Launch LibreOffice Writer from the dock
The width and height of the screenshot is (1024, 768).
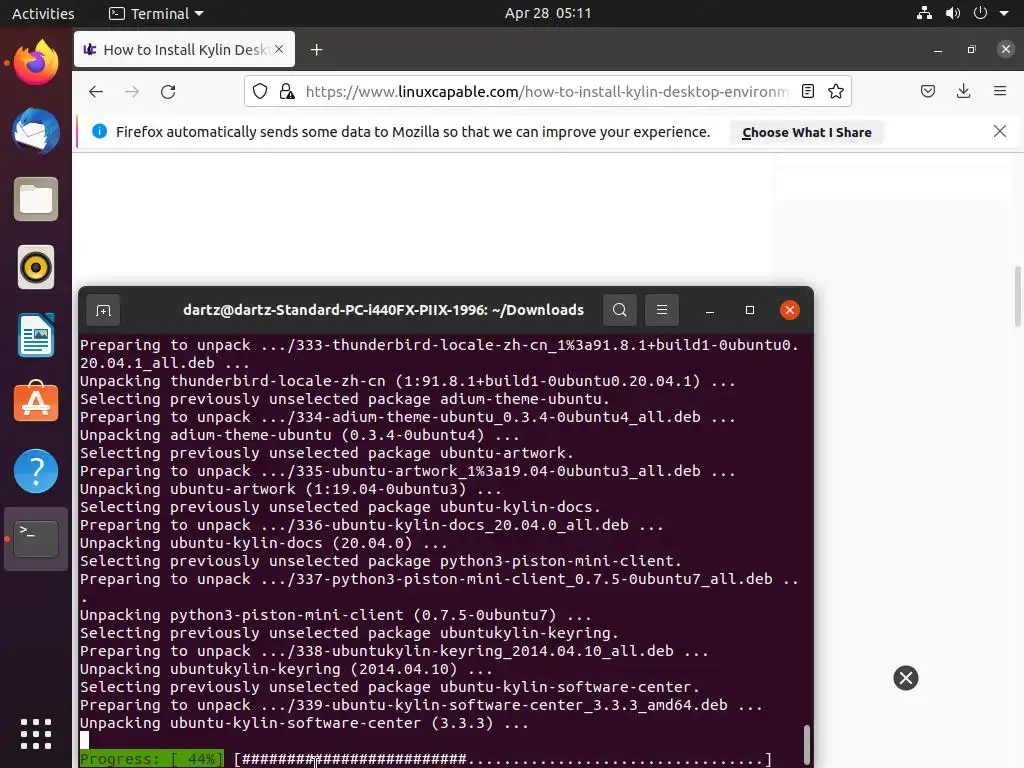[x=36, y=335]
